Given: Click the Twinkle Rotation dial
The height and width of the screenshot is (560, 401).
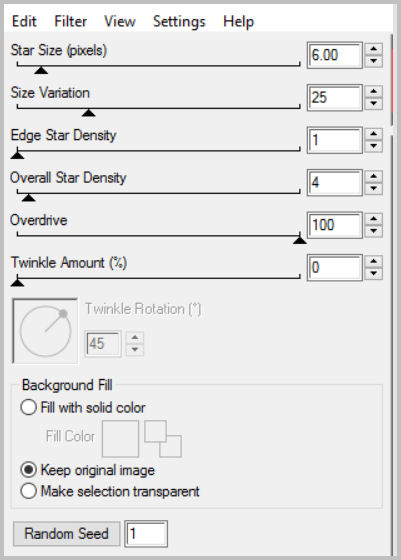Looking at the screenshot, I should [x=45, y=331].
